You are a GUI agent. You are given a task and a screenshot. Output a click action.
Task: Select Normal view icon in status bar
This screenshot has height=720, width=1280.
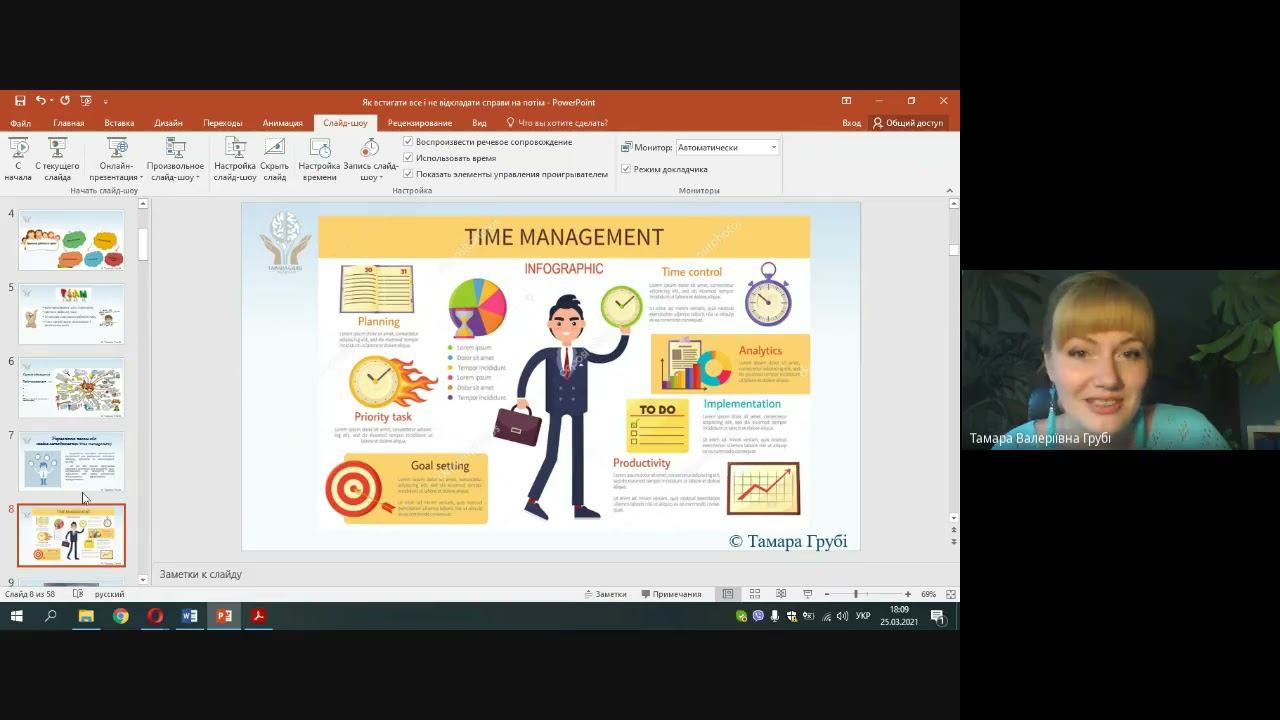728,594
